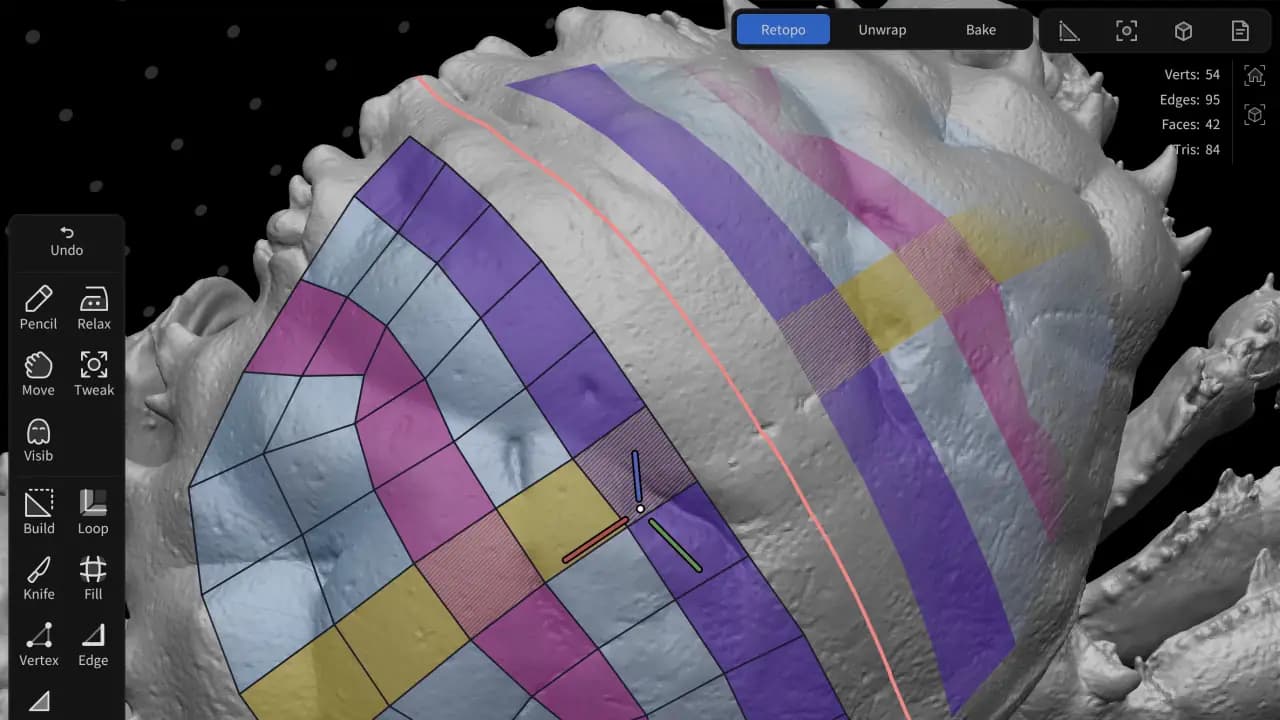Click the focus frame icon in top bar
This screenshot has height=720, width=1280.
[1126, 31]
